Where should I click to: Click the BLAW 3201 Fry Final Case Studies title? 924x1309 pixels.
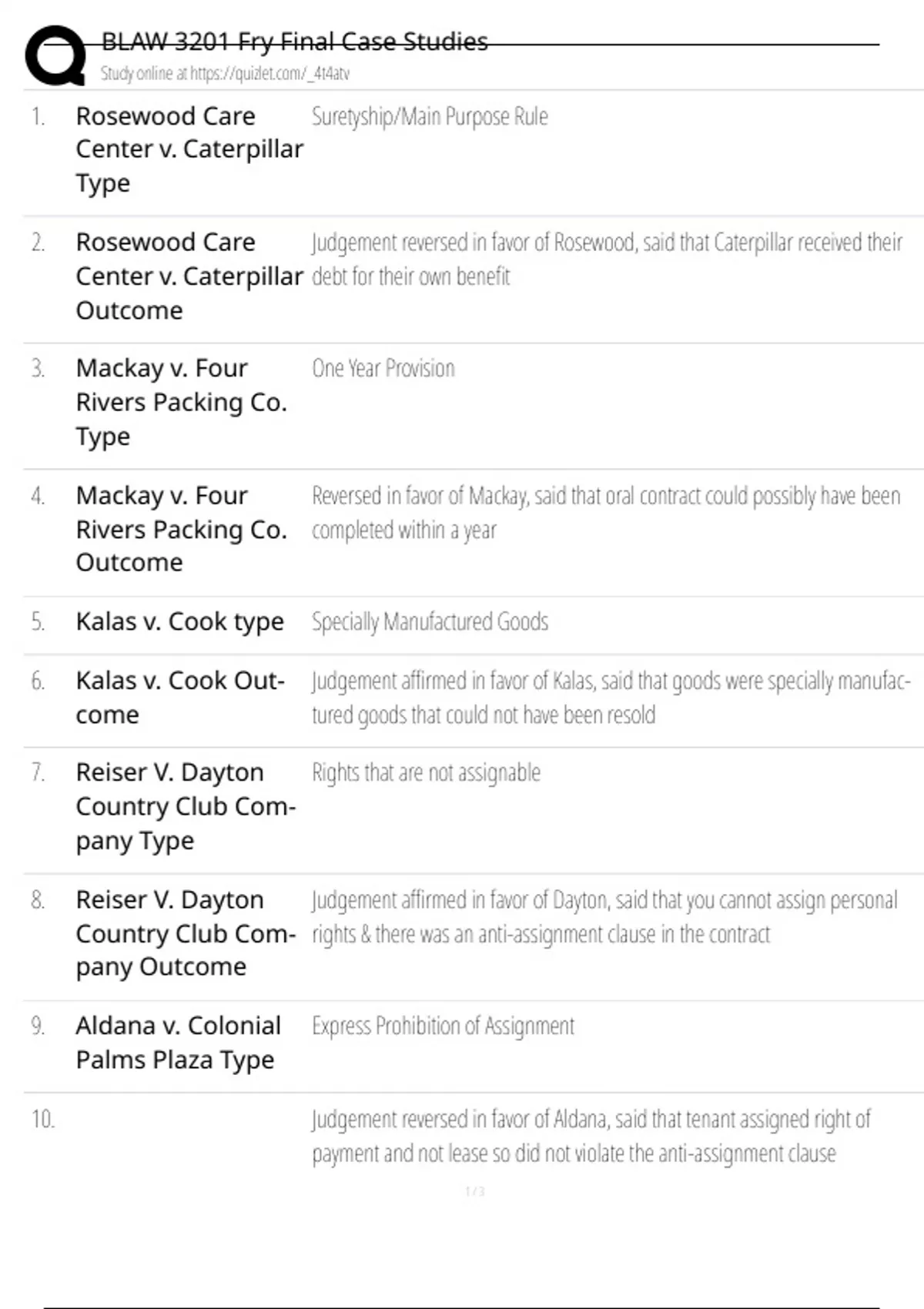pos(294,42)
